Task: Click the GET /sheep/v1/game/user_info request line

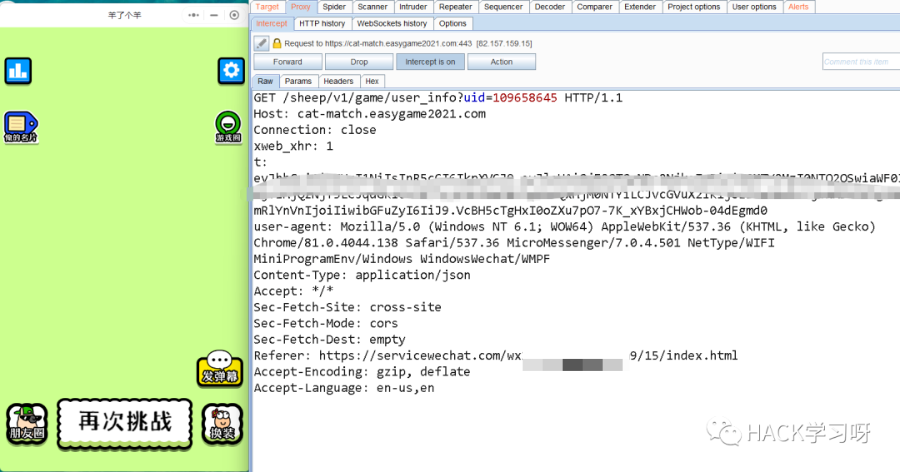Action: pyautogui.click(x=438, y=98)
